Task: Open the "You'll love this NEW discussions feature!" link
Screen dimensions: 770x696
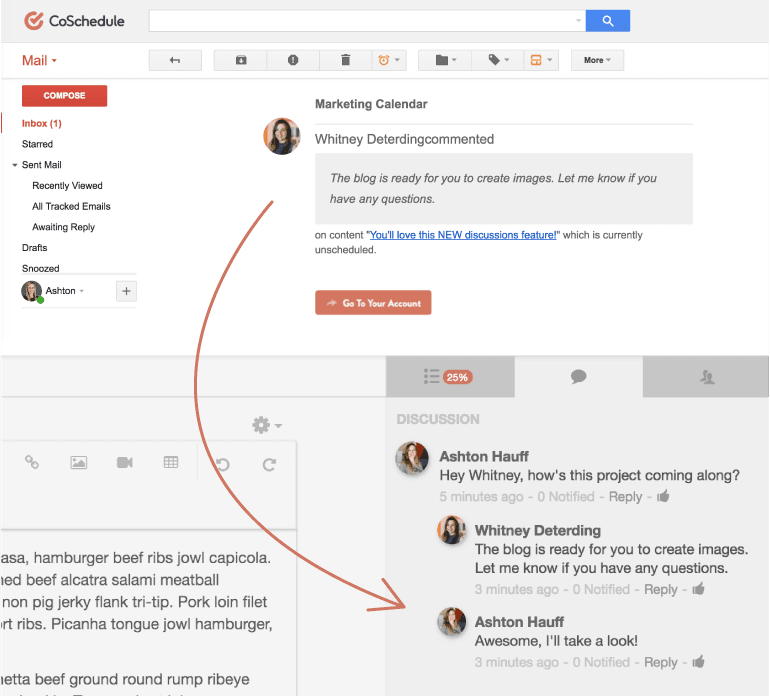Action: [x=463, y=235]
